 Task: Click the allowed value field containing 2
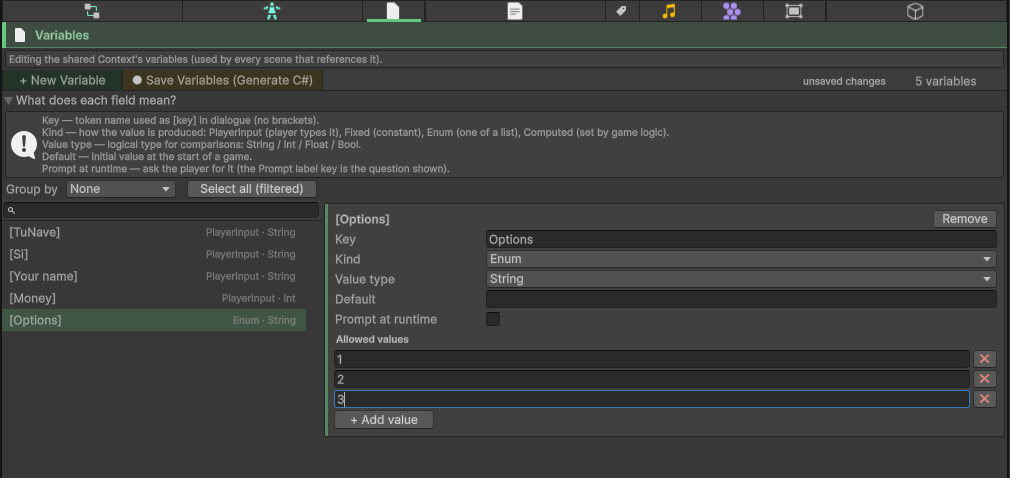pyautogui.click(x=652, y=379)
